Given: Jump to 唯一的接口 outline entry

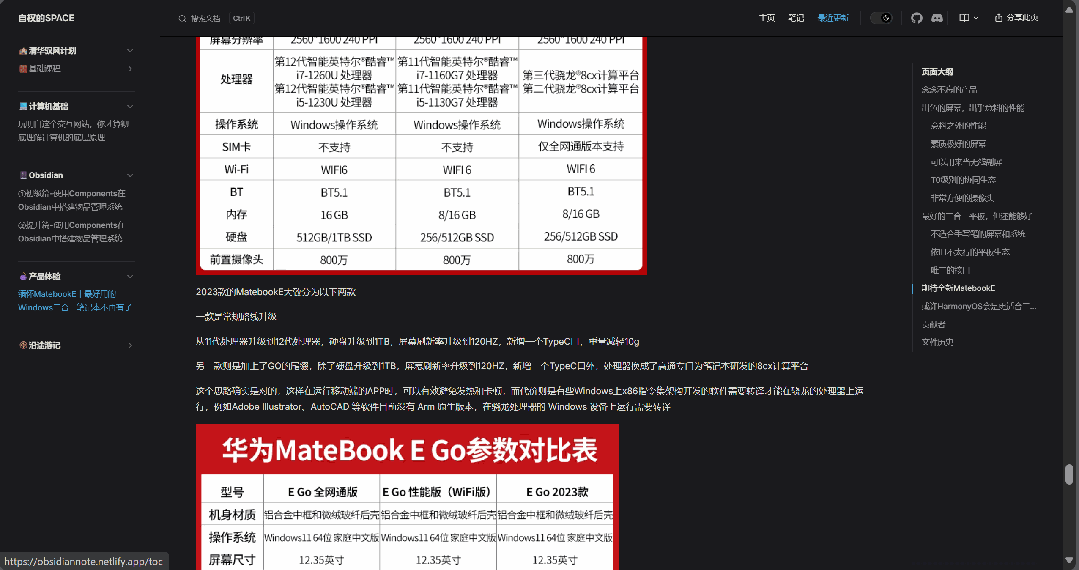Looking at the screenshot, I should (x=950, y=270).
